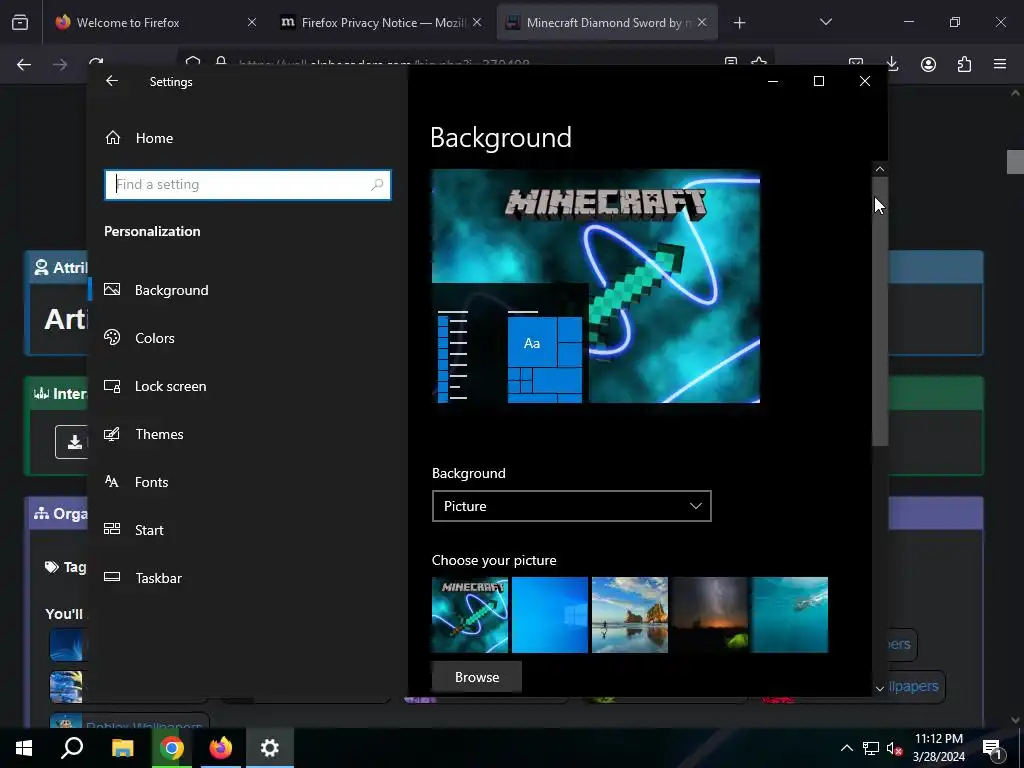Click the Find a setting search box
This screenshot has width=1024, height=768.
tap(248, 184)
